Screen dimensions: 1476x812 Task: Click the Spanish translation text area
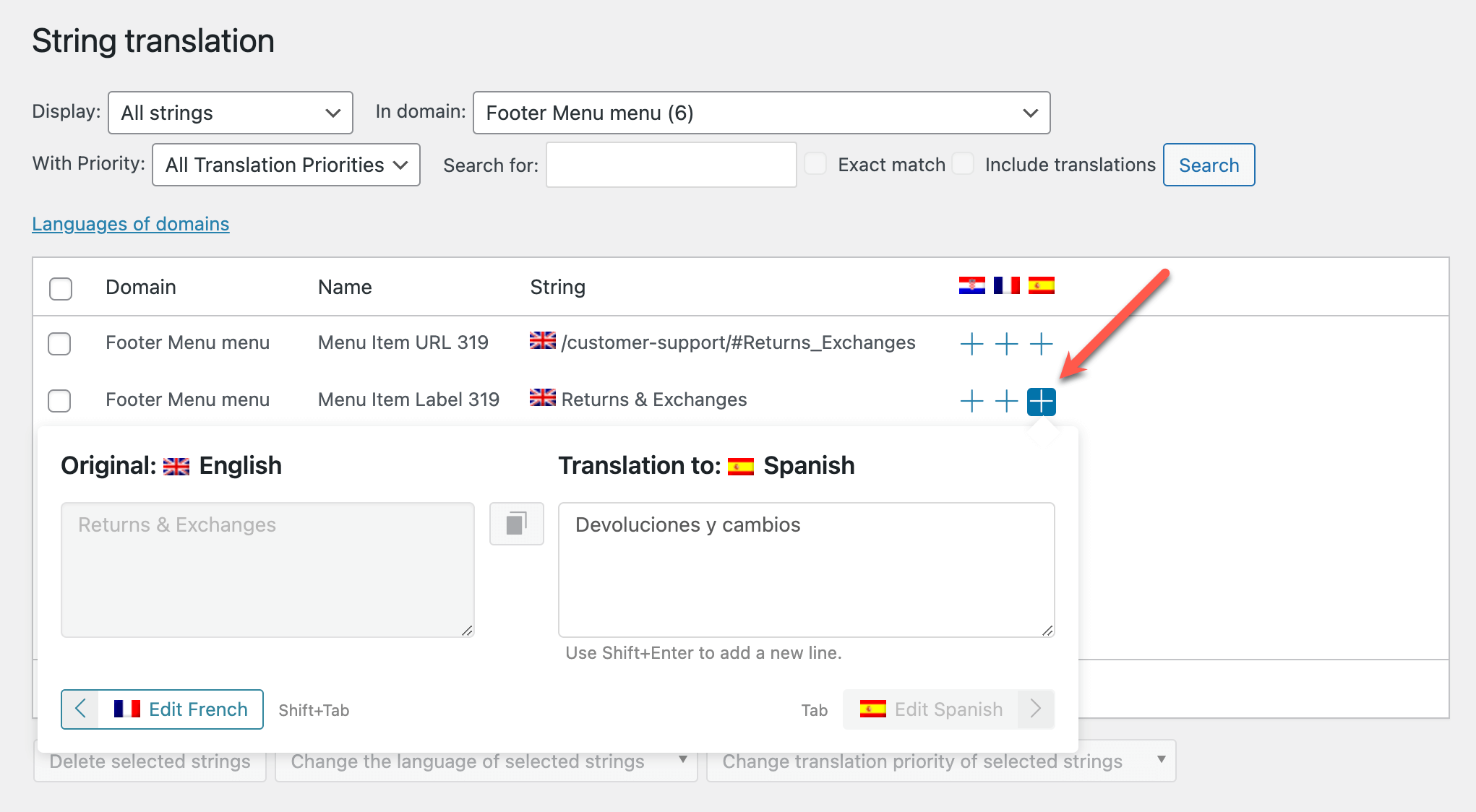(805, 569)
